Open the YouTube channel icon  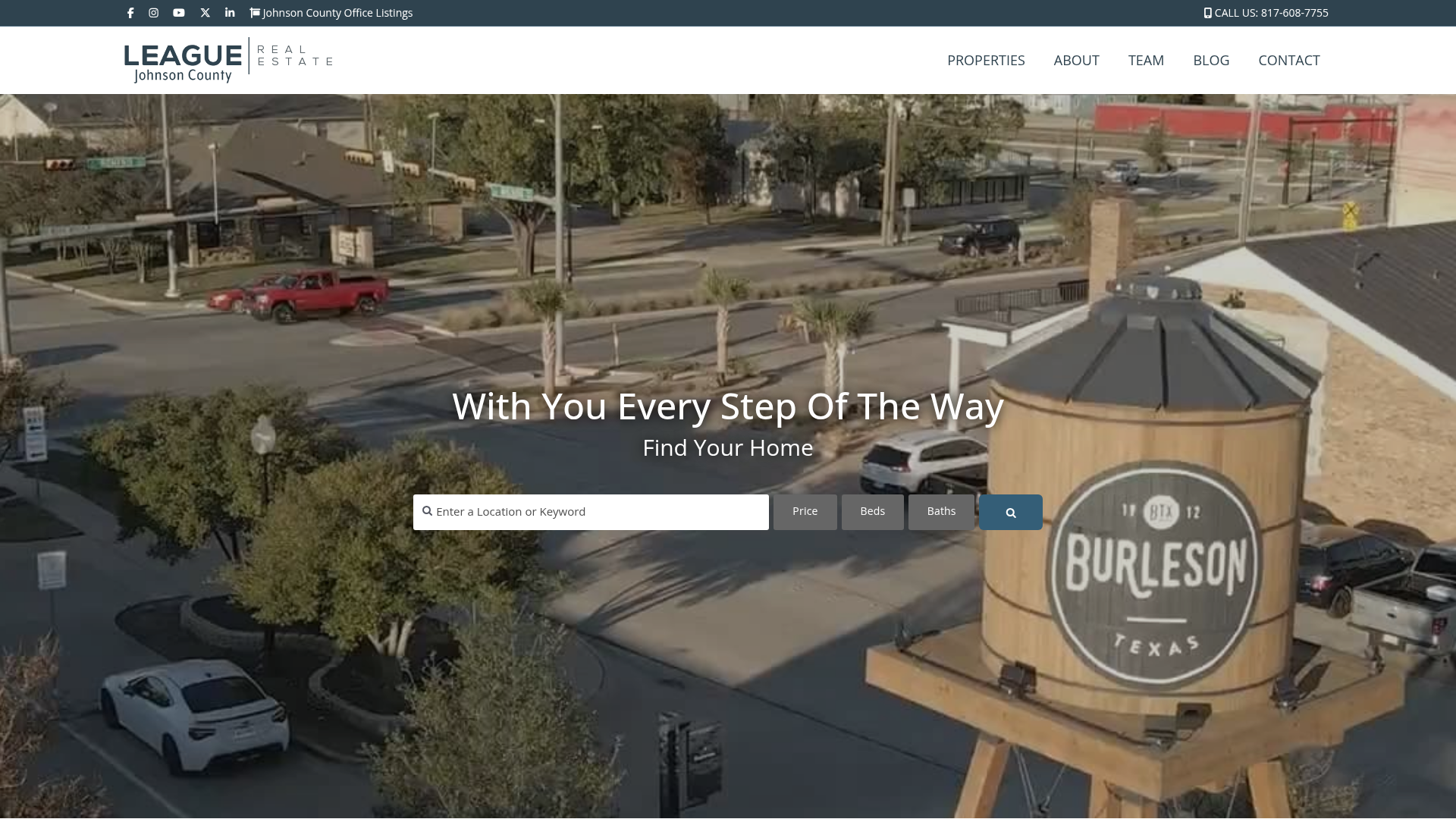179,13
